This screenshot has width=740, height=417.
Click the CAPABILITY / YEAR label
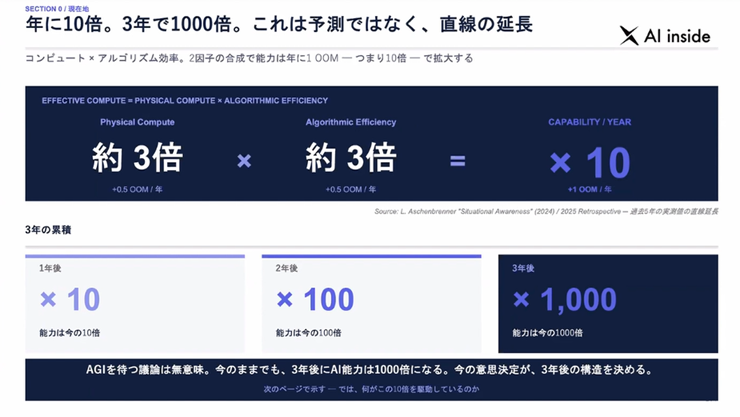click(589, 122)
